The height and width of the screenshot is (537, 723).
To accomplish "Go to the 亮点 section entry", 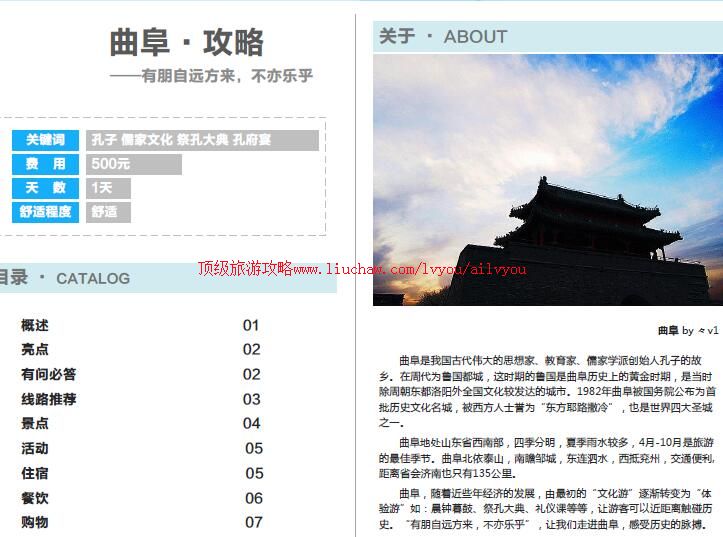I will click(x=35, y=349).
